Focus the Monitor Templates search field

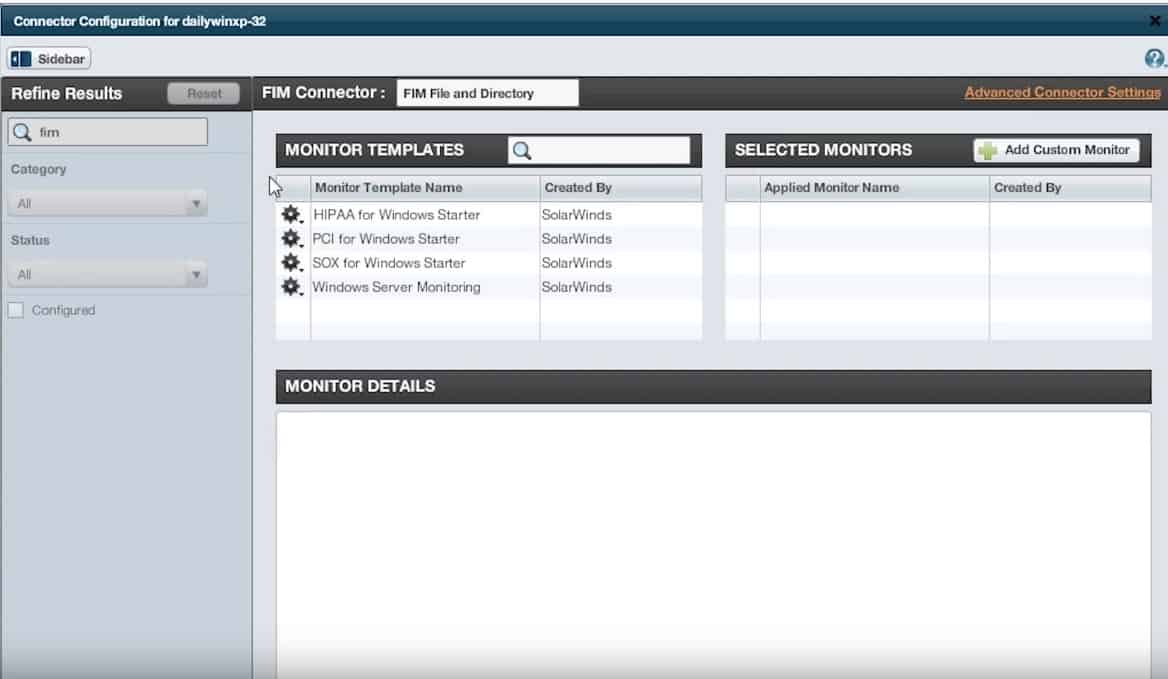click(x=599, y=150)
